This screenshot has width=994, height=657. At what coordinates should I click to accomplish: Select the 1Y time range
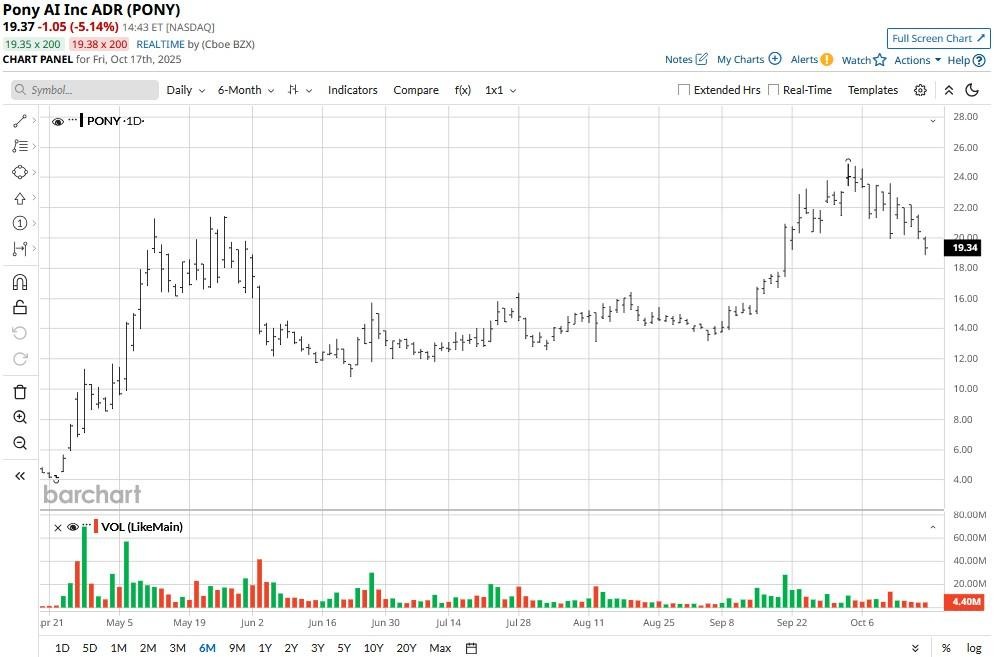pyautogui.click(x=265, y=647)
